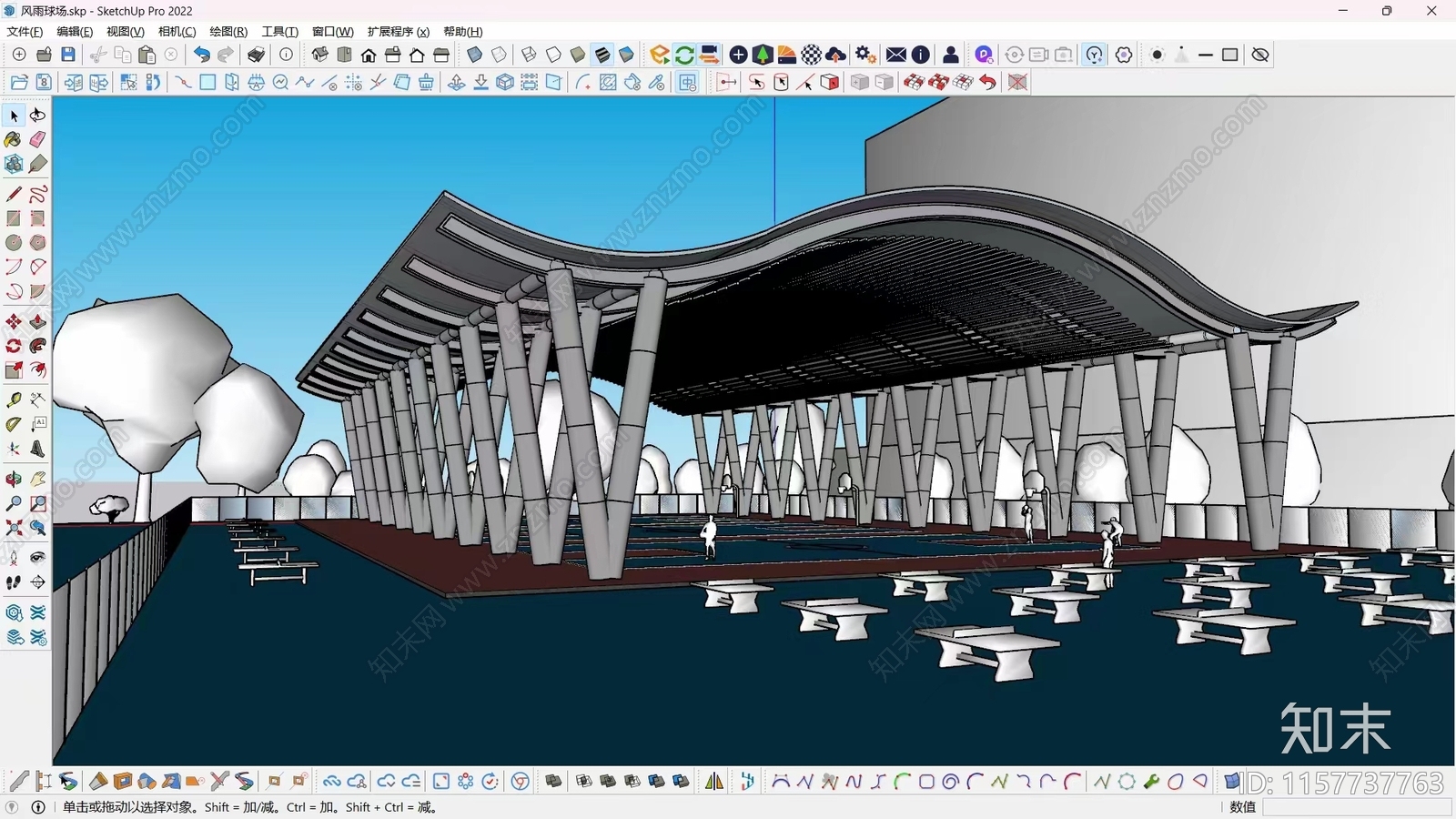Click the cloud upload icon
The height and width of the screenshot is (819, 1456).
tap(835, 55)
